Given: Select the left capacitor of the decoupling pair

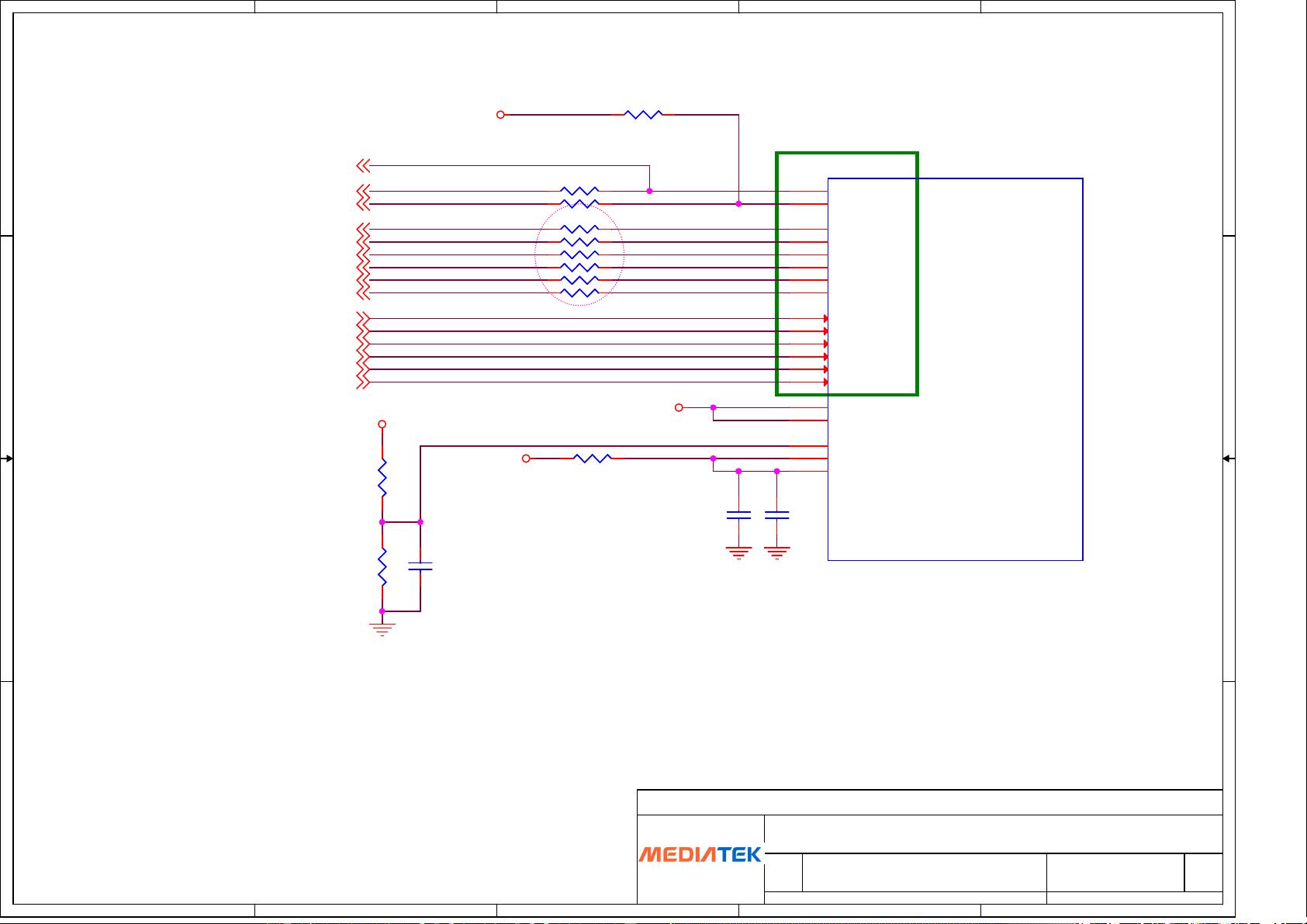Looking at the screenshot, I should 738,514.
